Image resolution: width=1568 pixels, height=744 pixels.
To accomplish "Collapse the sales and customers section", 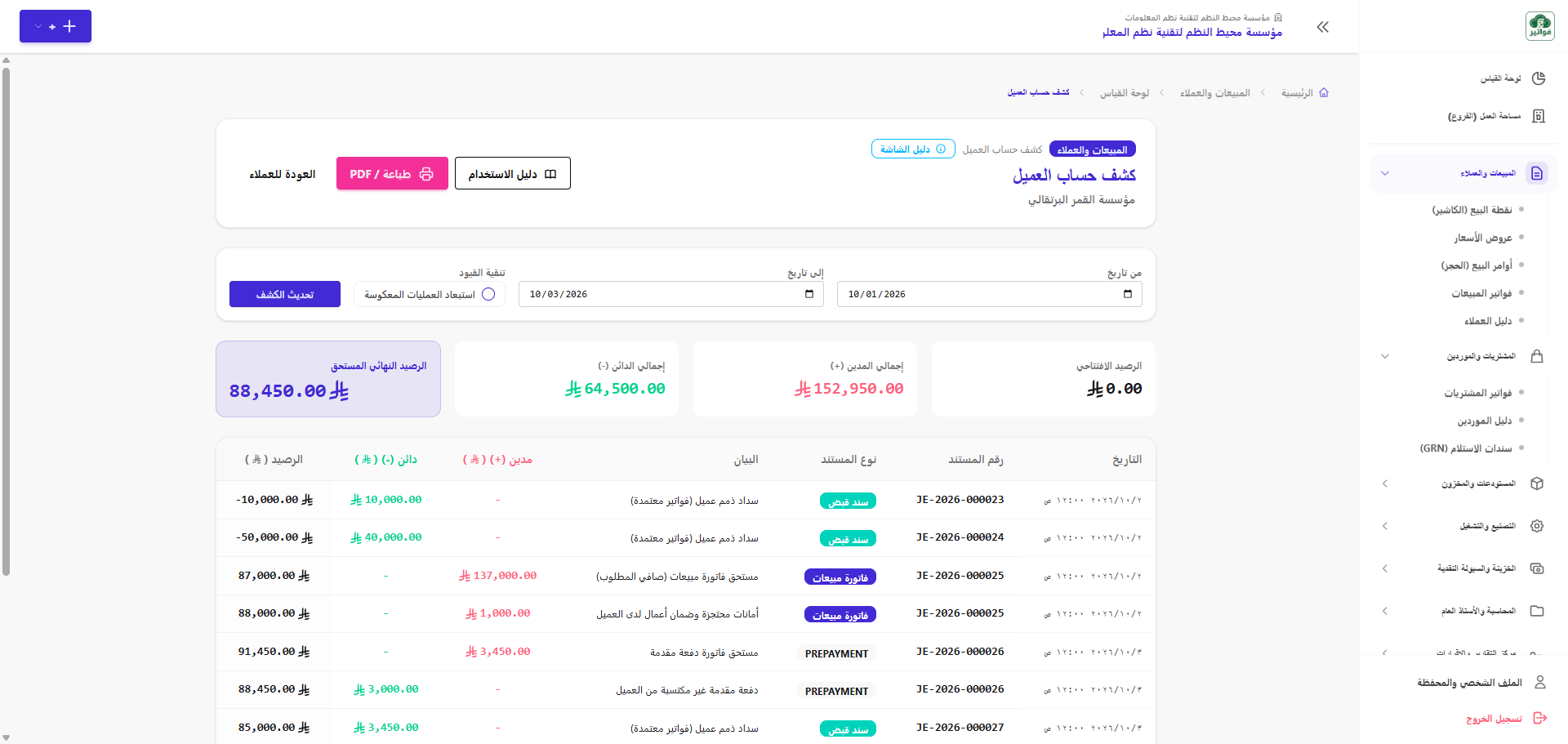I will [x=1385, y=173].
